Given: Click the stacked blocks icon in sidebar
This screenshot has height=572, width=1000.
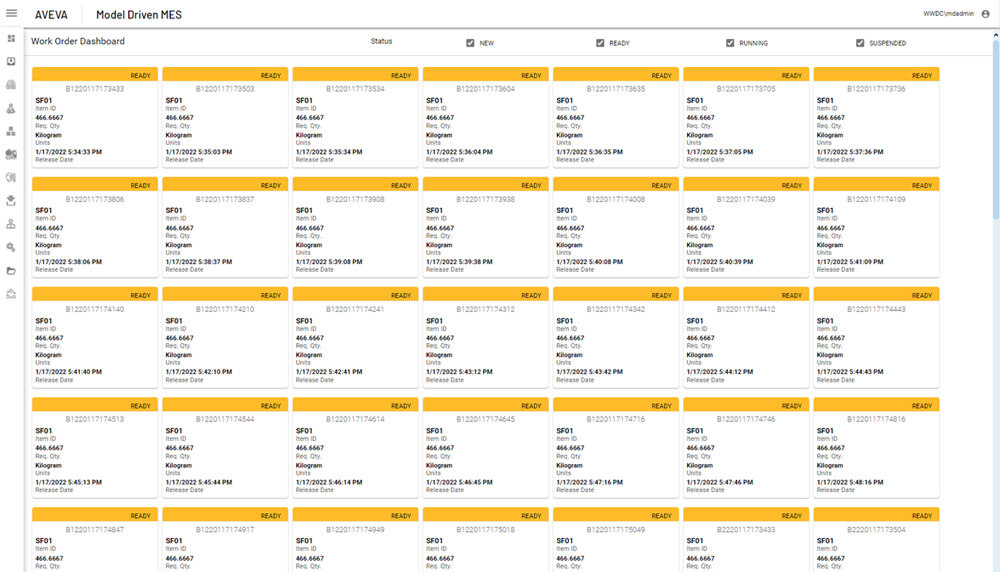Looking at the screenshot, I should (11, 131).
